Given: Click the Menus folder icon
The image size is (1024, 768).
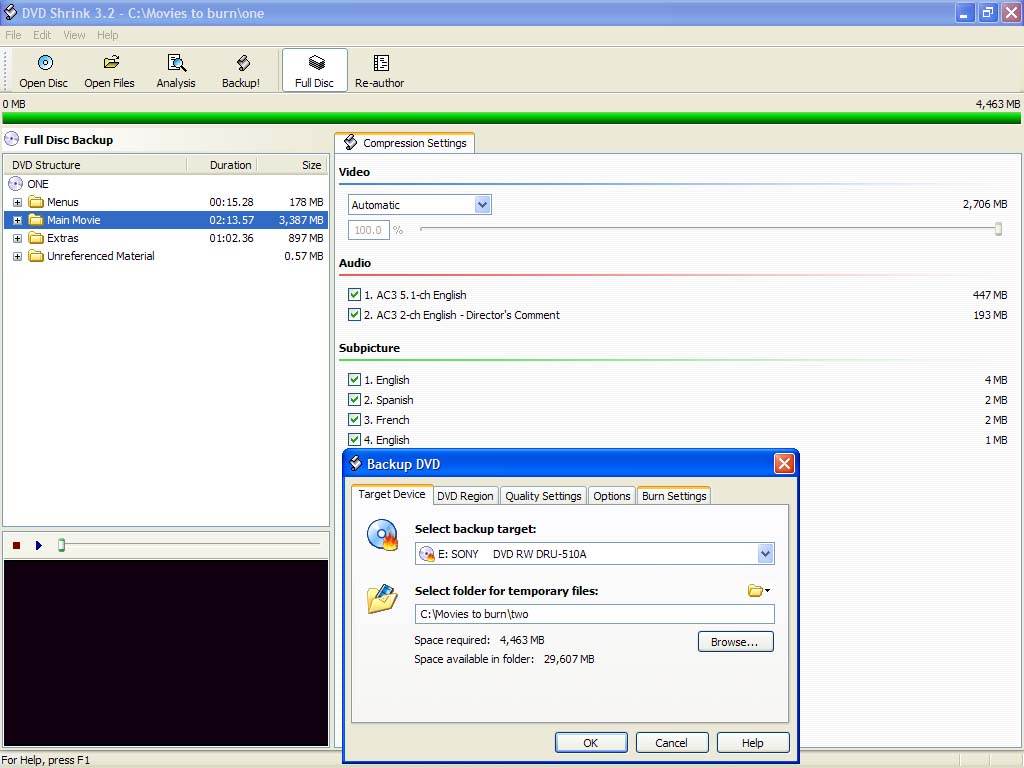Looking at the screenshot, I should pos(36,202).
